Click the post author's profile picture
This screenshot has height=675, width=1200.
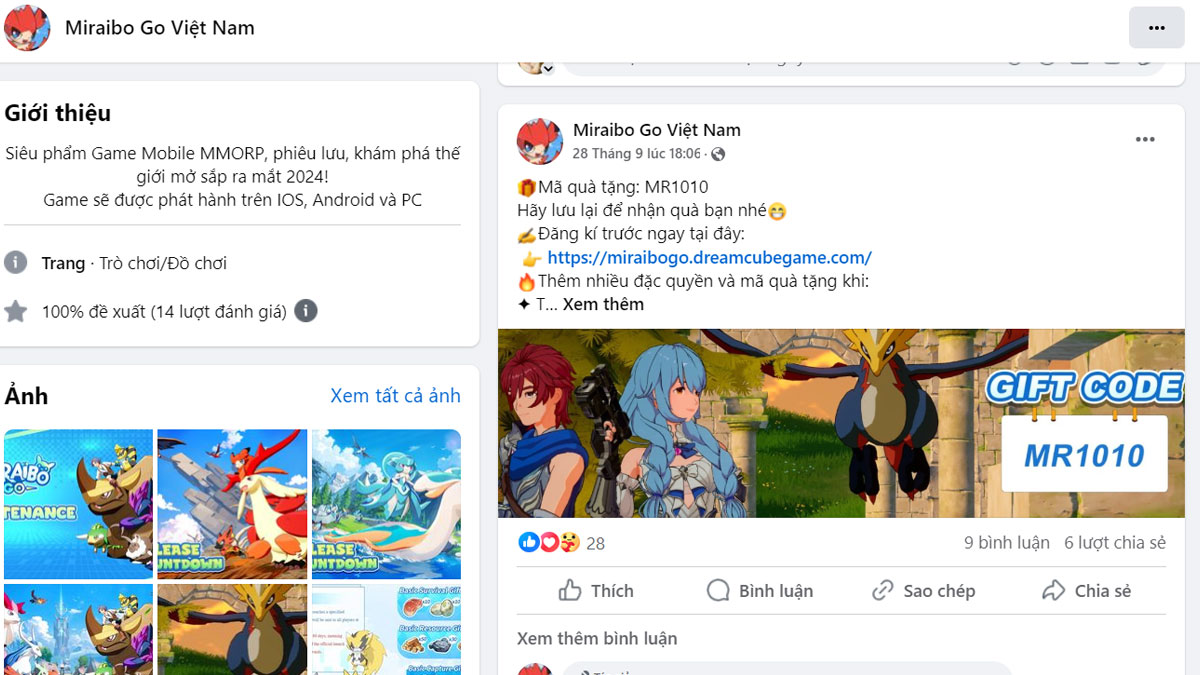point(539,141)
